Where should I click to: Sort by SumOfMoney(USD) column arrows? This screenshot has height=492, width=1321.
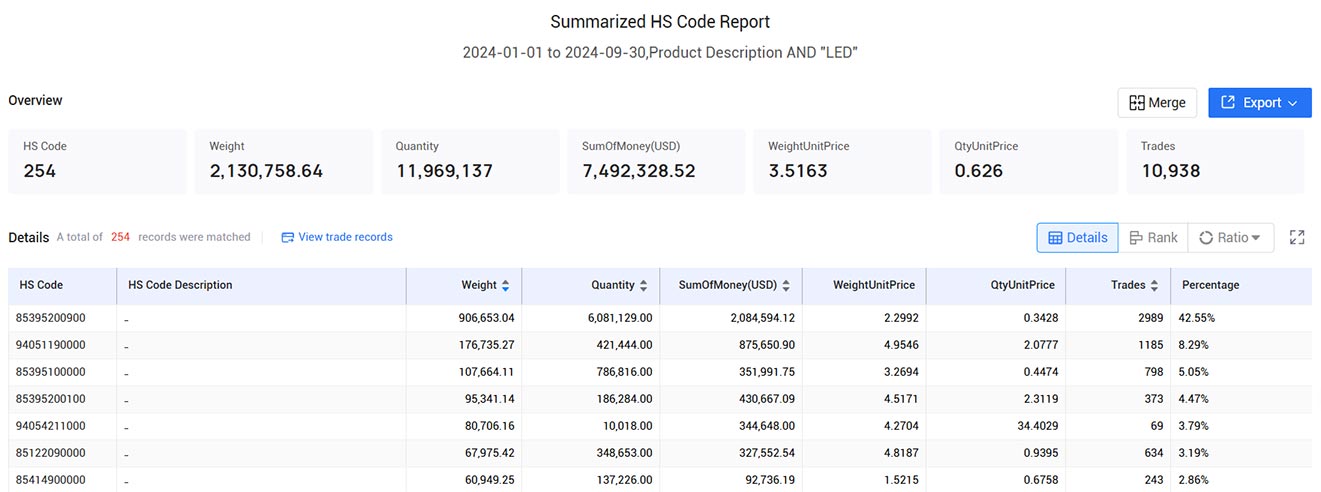[786, 285]
